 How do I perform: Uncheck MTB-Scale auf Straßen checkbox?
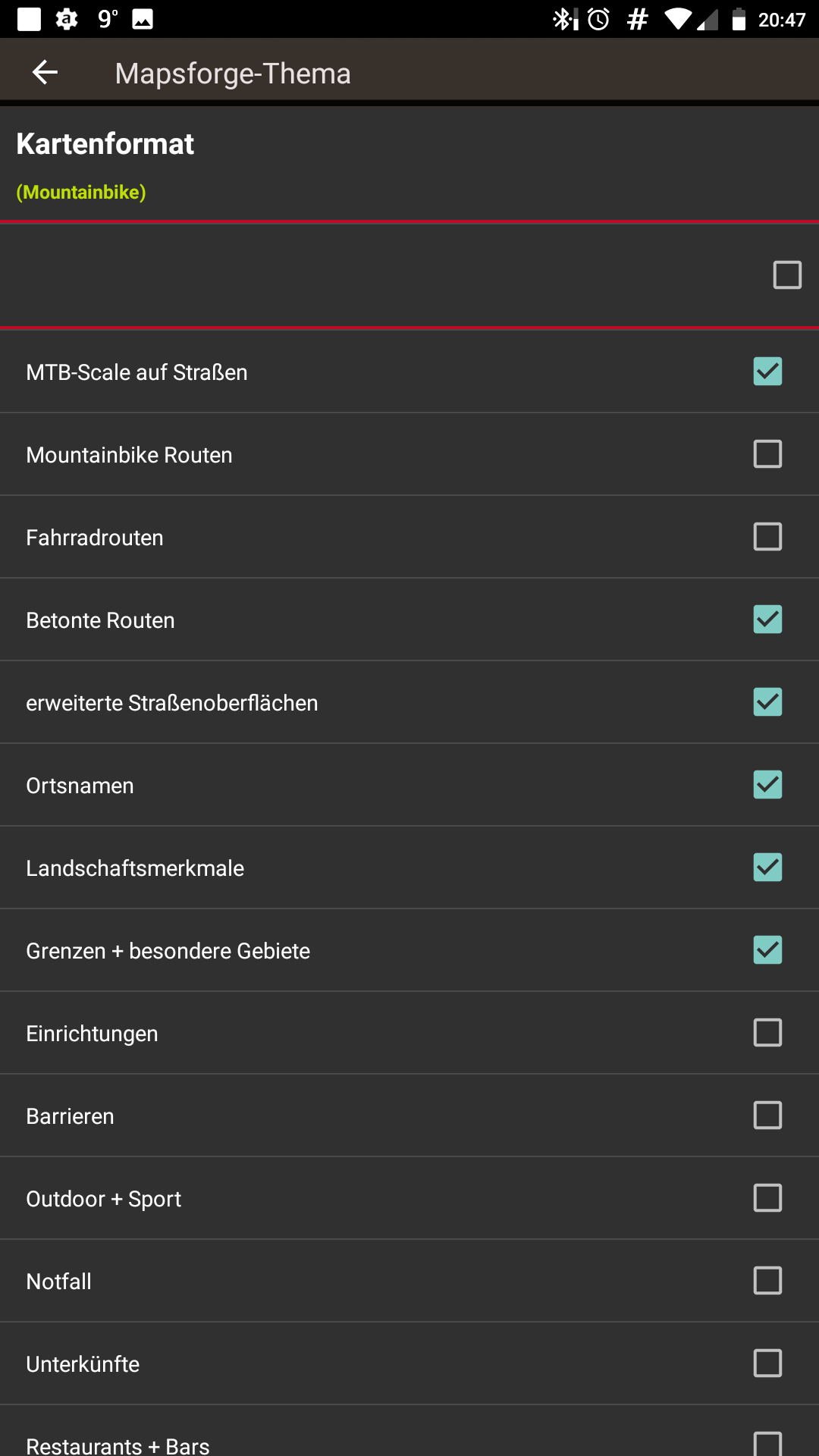(767, 372)
